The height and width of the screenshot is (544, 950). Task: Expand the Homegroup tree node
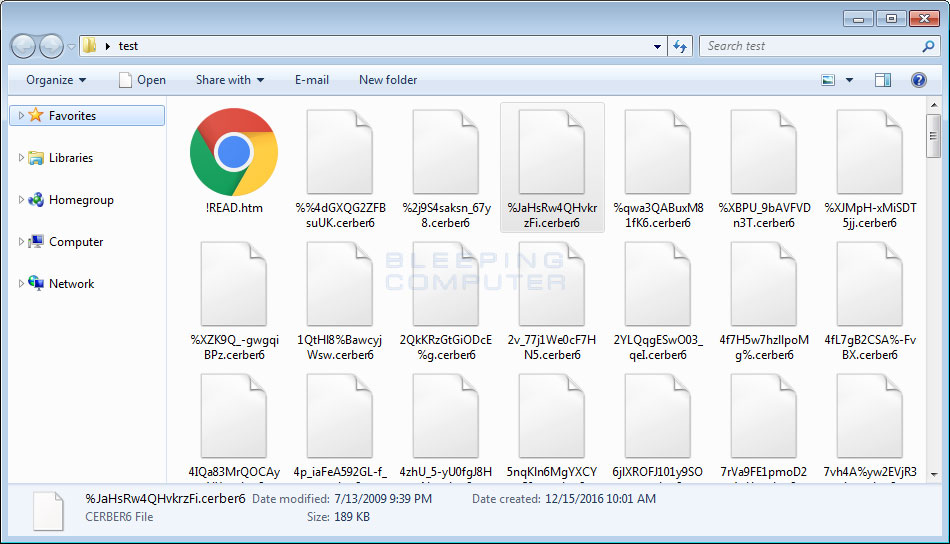pyautogui.click(x=21, y=199)
